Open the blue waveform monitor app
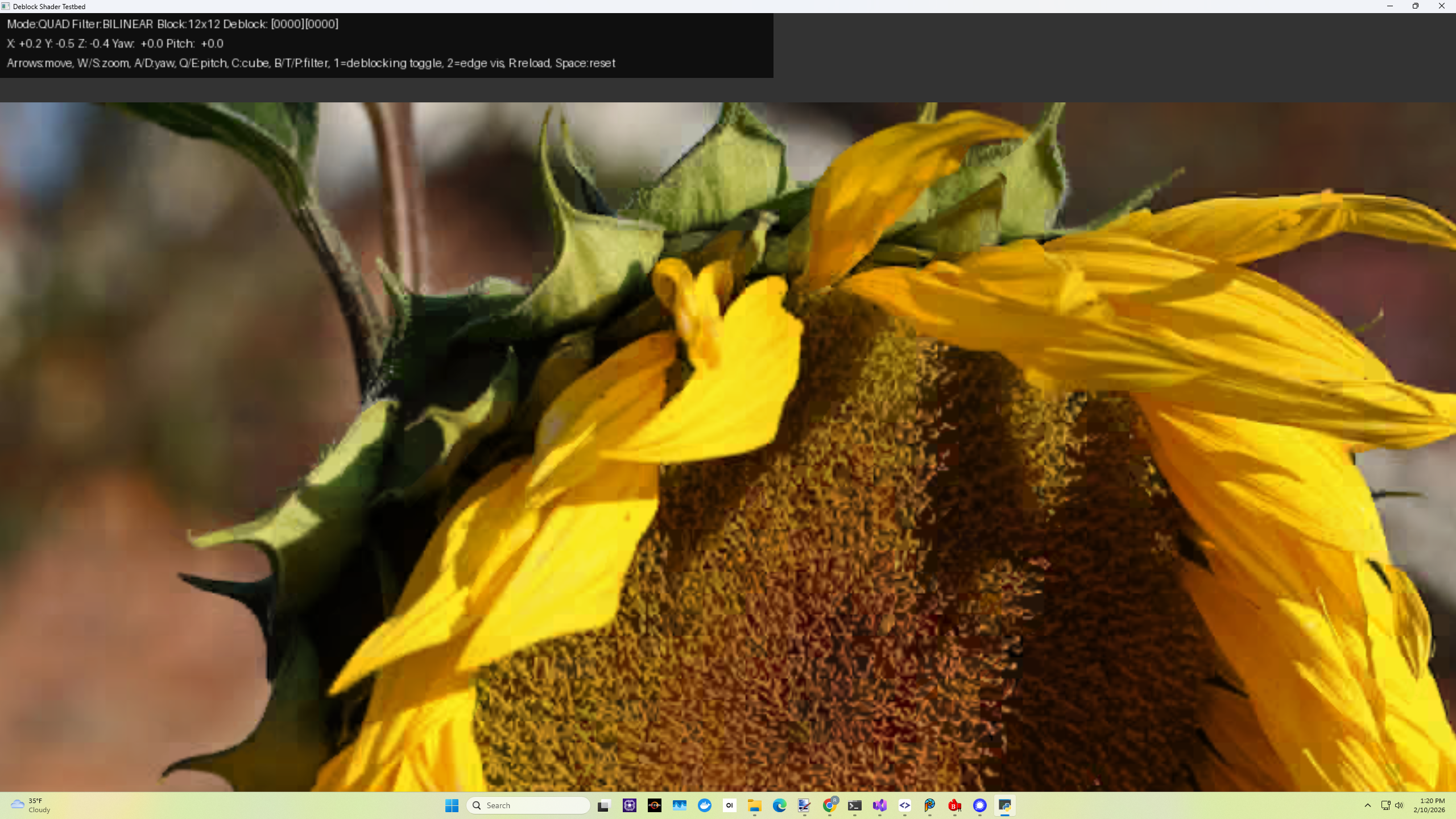 click(679, 805)
